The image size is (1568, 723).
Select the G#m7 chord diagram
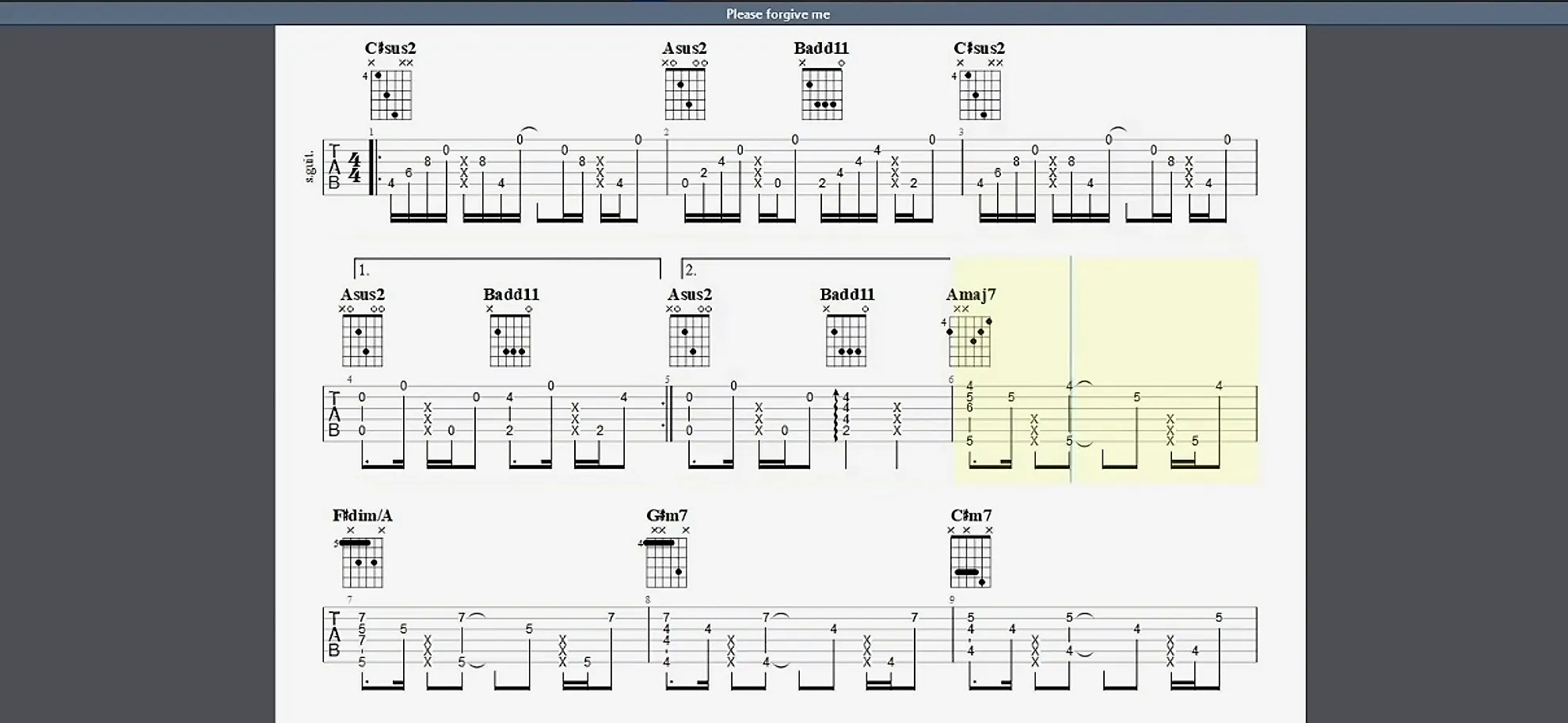tap(666, 562)
